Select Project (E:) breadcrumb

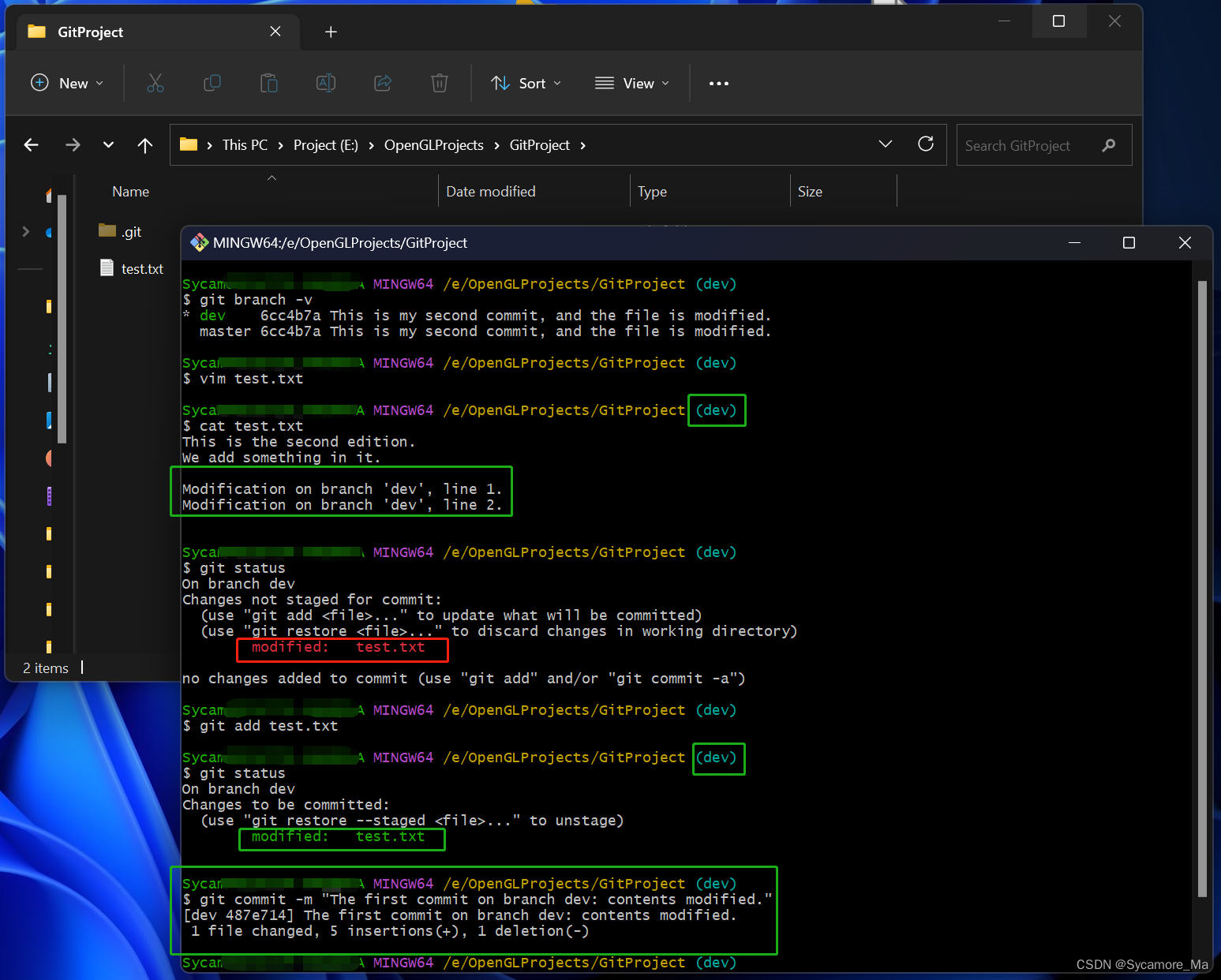click(x=326, y=145)
